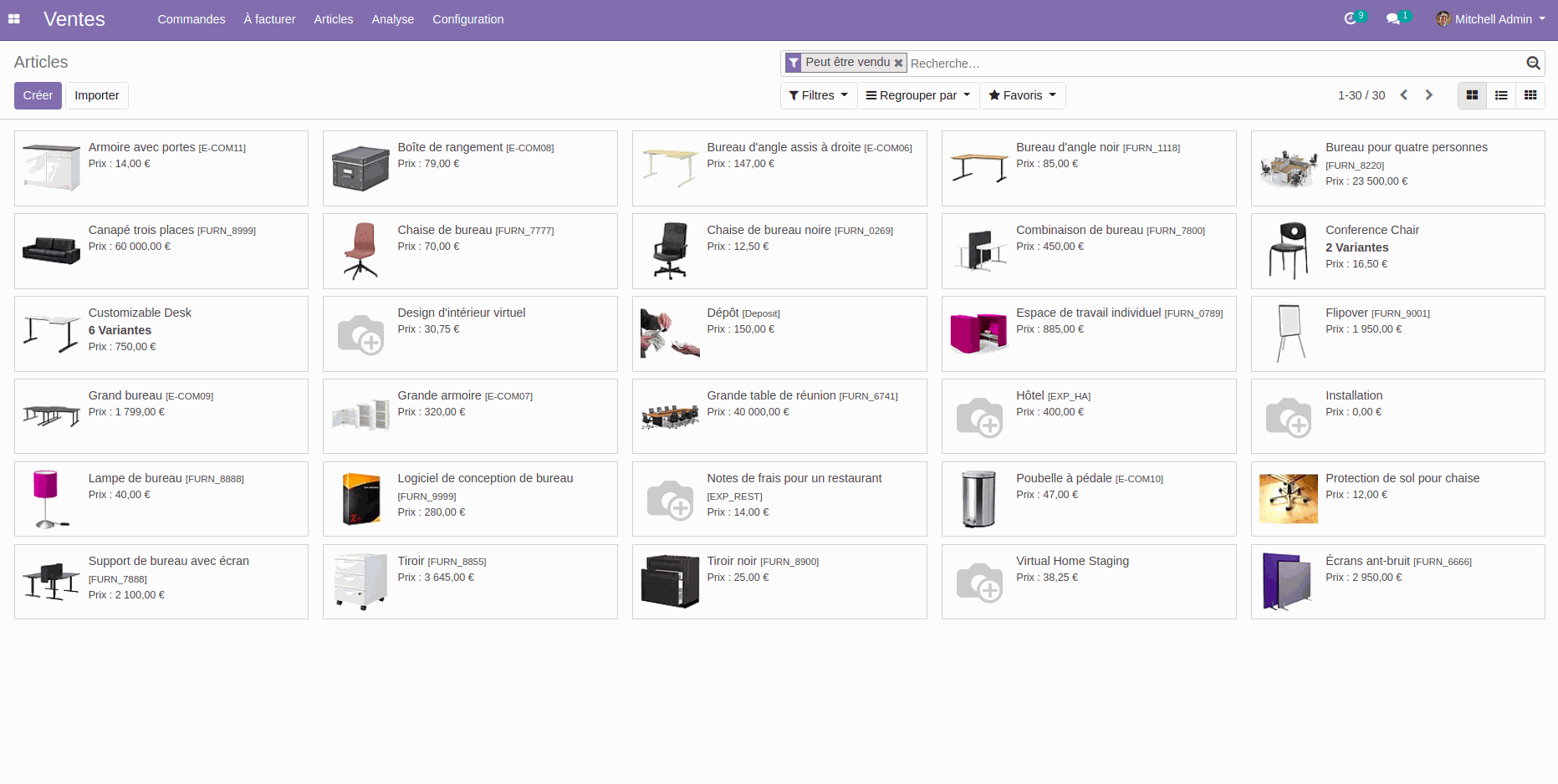This screenshot has width=1558, height=784.
Task: Click the Créer button
Action: tap(38, 95)
